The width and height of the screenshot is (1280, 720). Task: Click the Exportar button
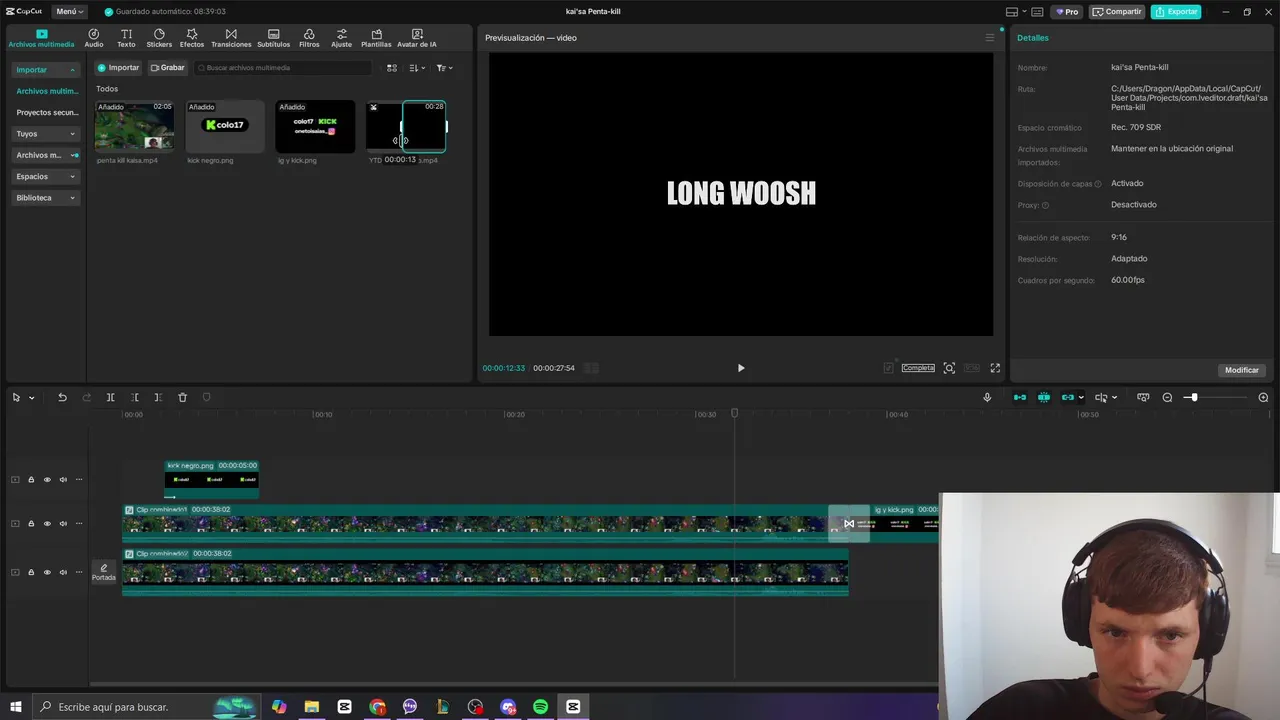click(1176, 12)
